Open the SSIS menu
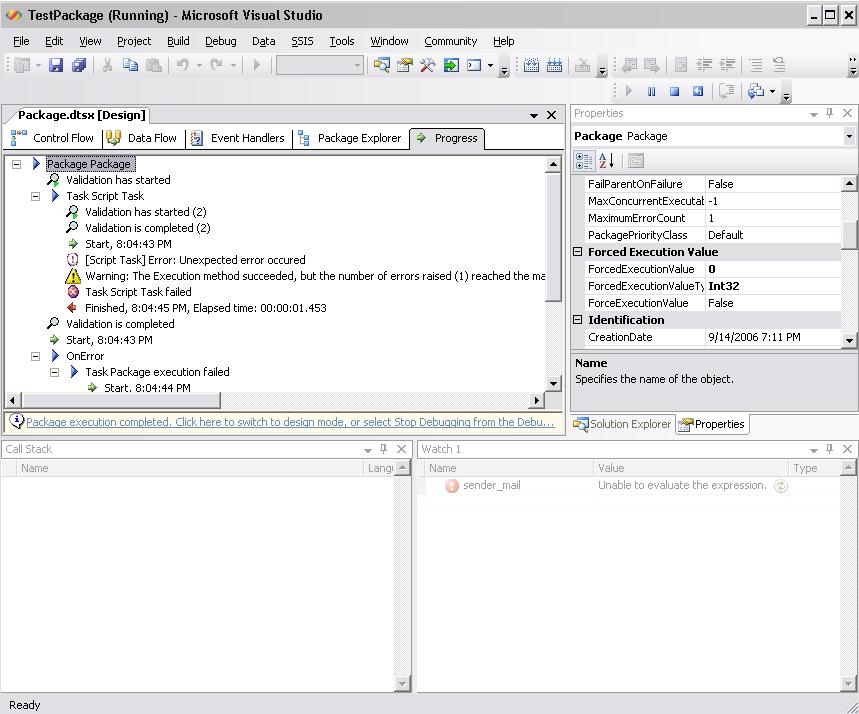This screenshot has width=859, height=714. tap(301, 41)
